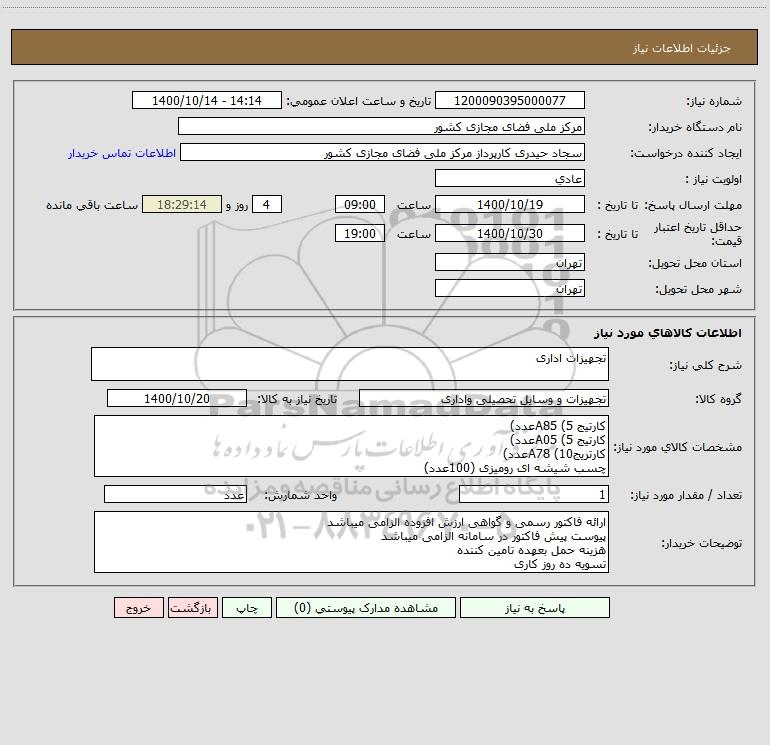Click label تاریخ و ساعت اعلان عمومی
Screen dimensions: 770x745
click(358, 101)
